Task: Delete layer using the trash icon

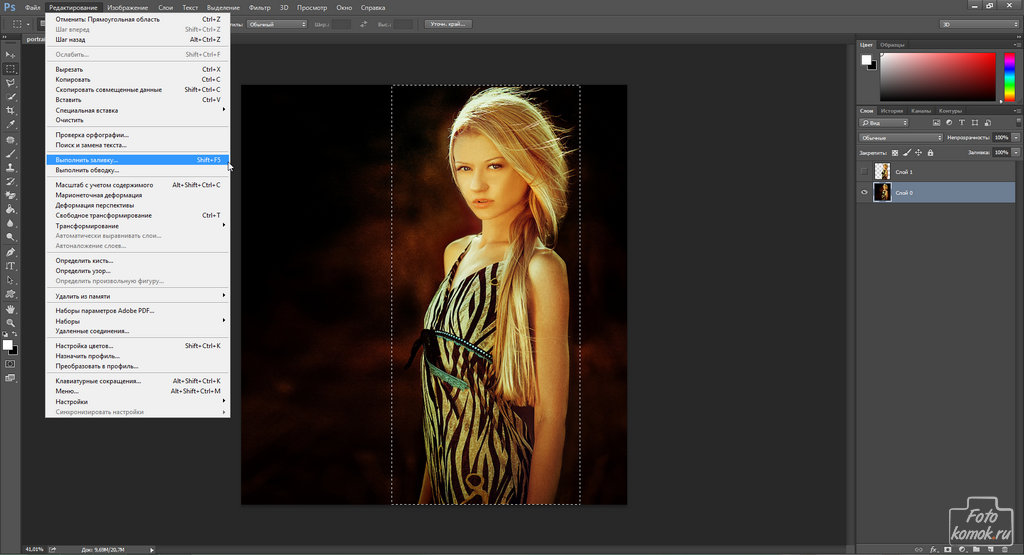Action: [x=1003, y=548]
